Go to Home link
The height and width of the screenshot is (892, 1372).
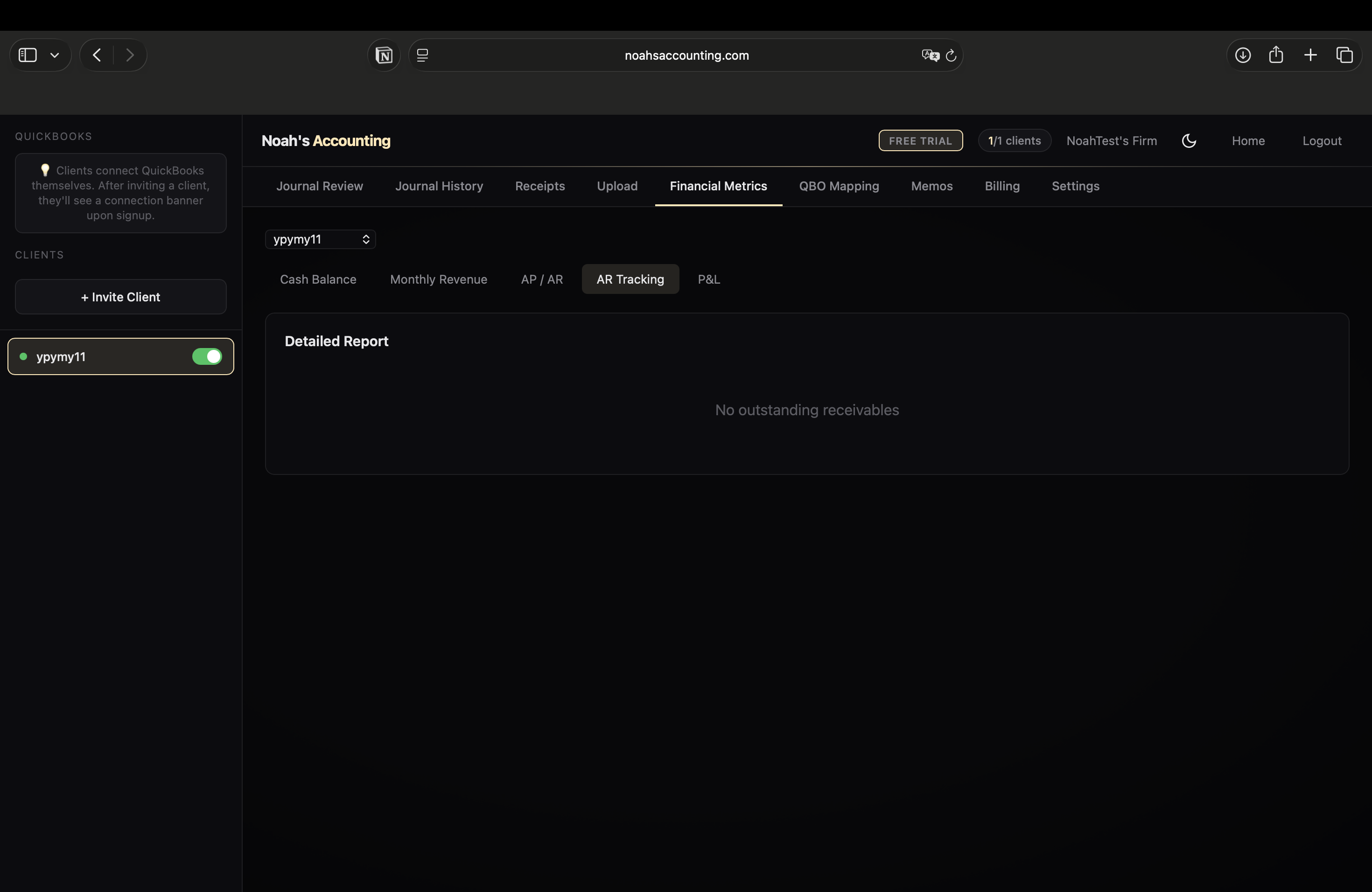[1248, 140]
